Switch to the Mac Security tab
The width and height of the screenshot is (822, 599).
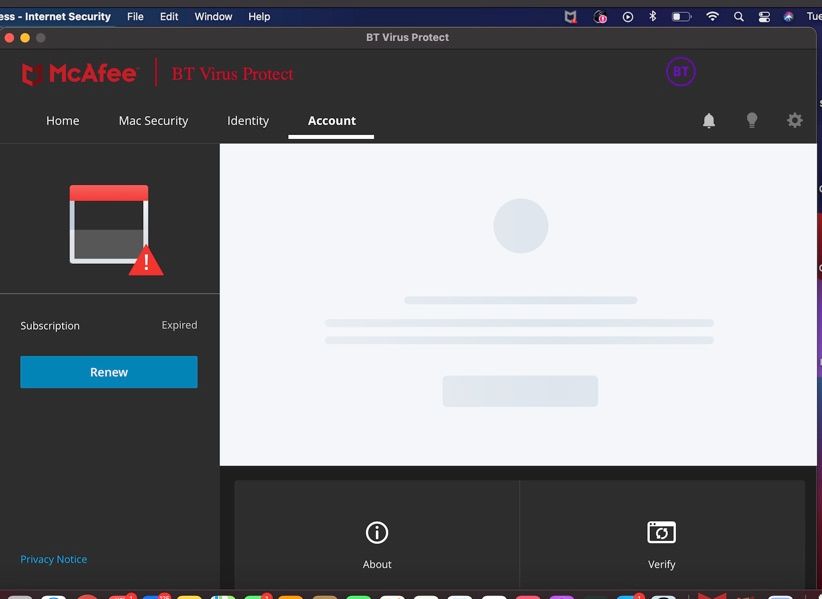(x=153, y=121)
